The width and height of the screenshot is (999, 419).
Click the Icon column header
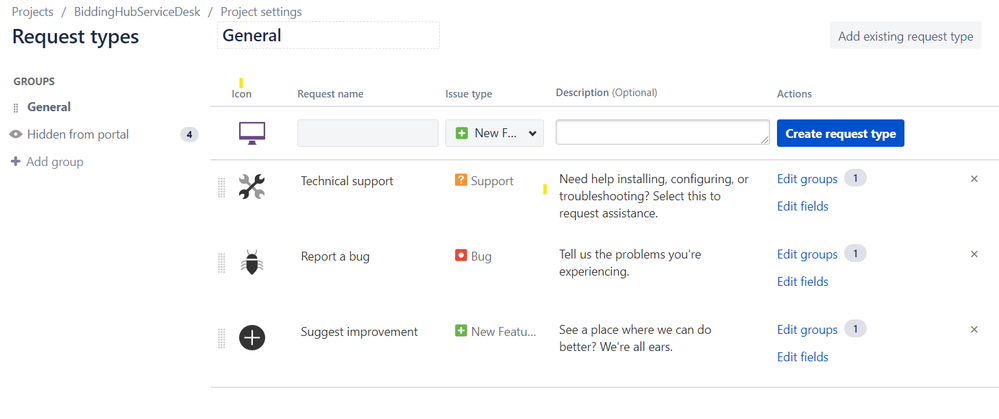point(241,94)
